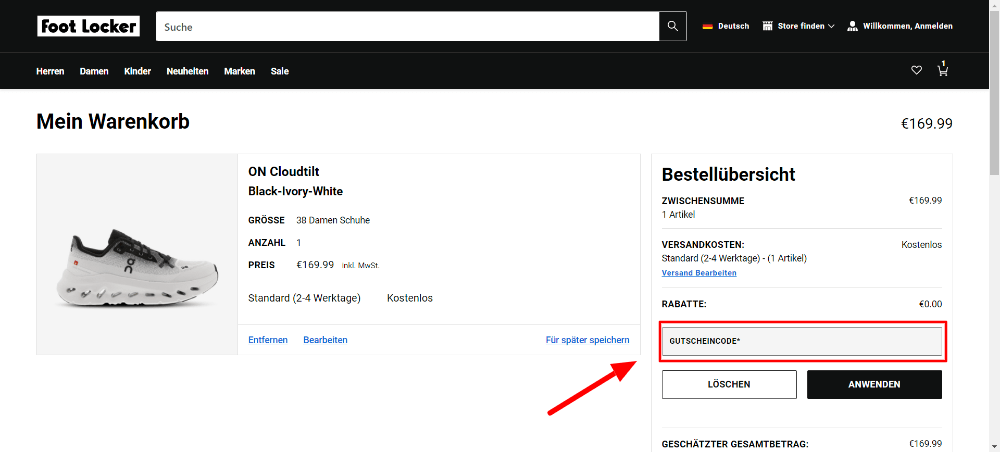Click Bearbeiten to edit item

(x=325, y=340)
